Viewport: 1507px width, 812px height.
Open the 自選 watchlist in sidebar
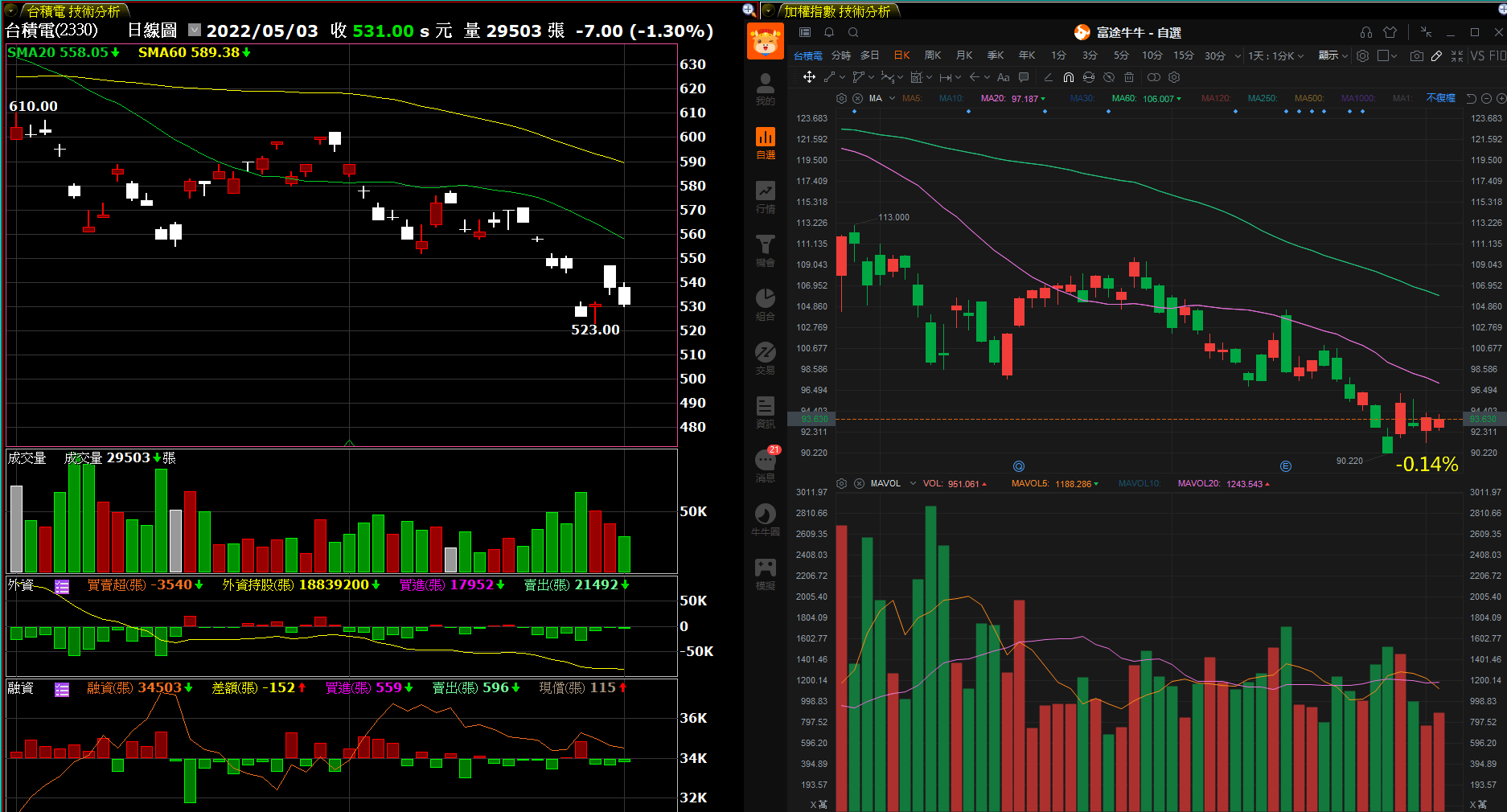(x=765, y=142)
